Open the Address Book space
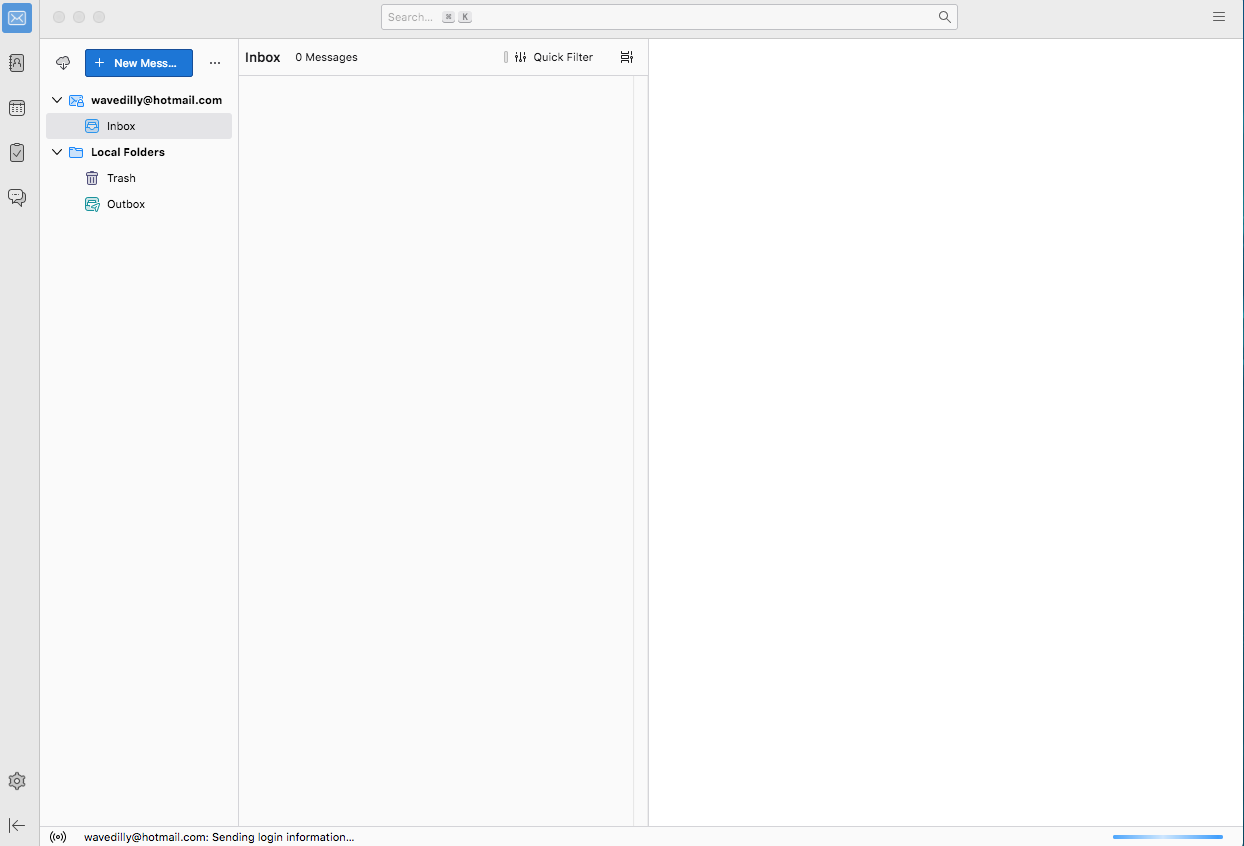 (17, 63)
